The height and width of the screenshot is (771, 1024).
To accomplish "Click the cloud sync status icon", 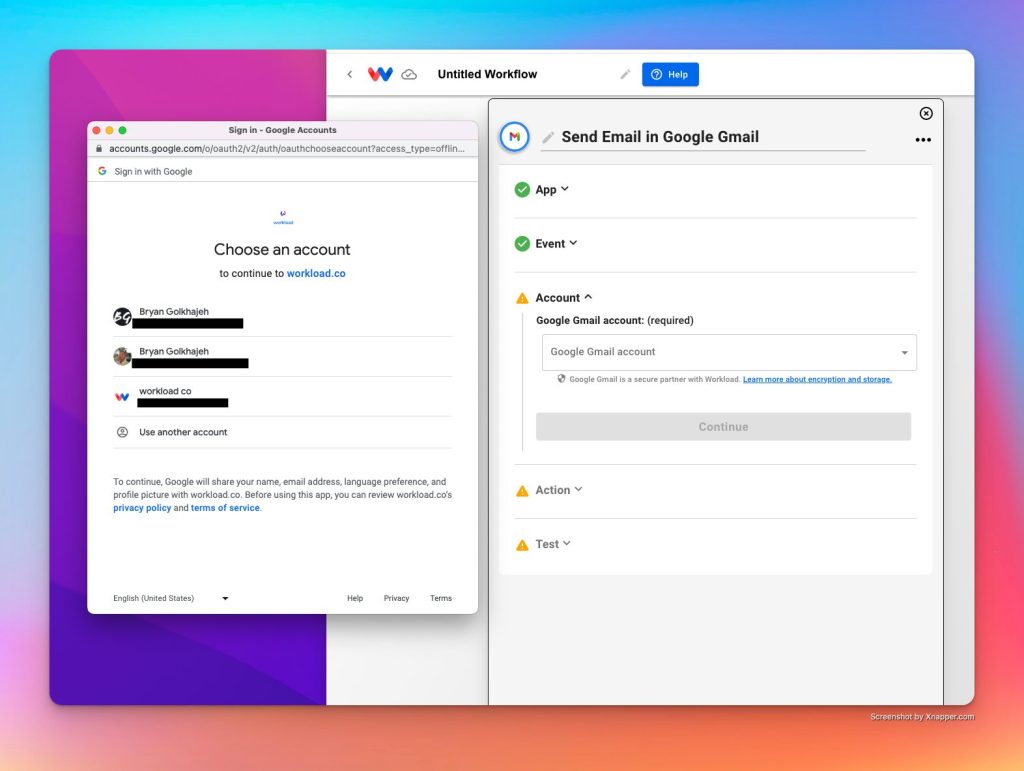I will [x=409, y=74].
